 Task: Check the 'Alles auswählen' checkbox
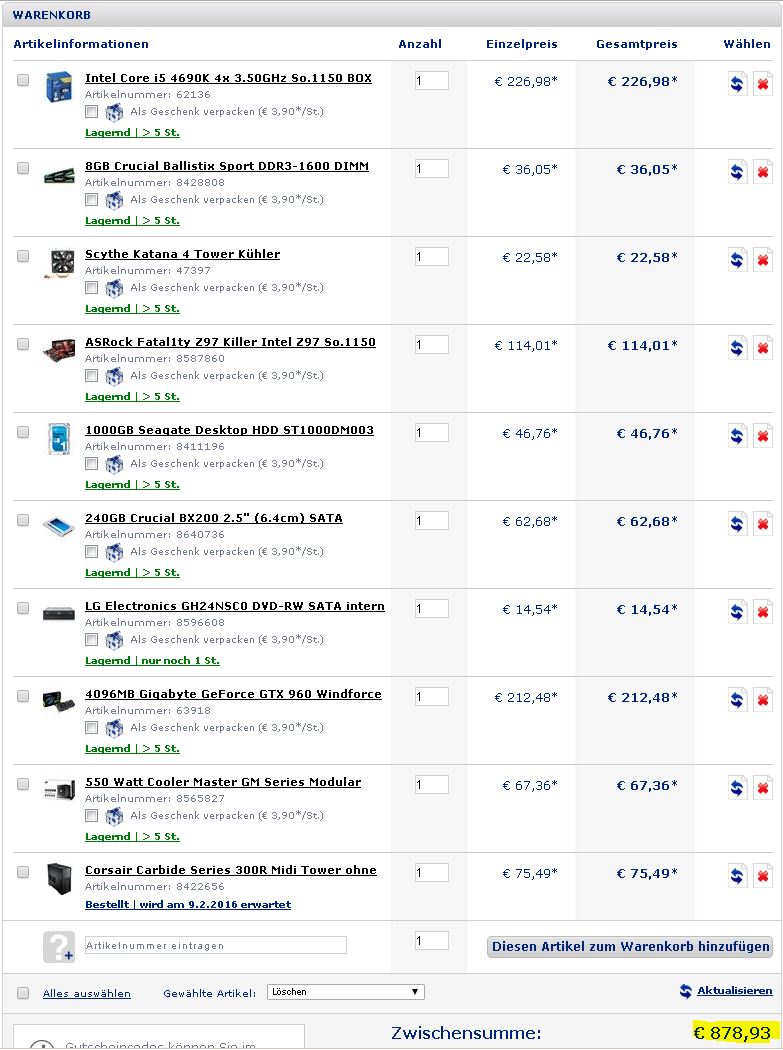(23, 993)
